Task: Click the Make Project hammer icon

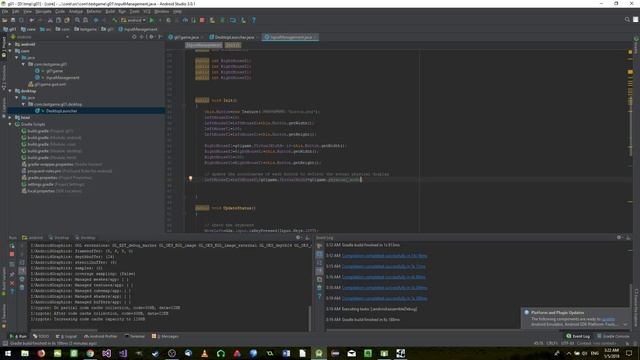Action: pyautogui.click(x=115, y=20)
